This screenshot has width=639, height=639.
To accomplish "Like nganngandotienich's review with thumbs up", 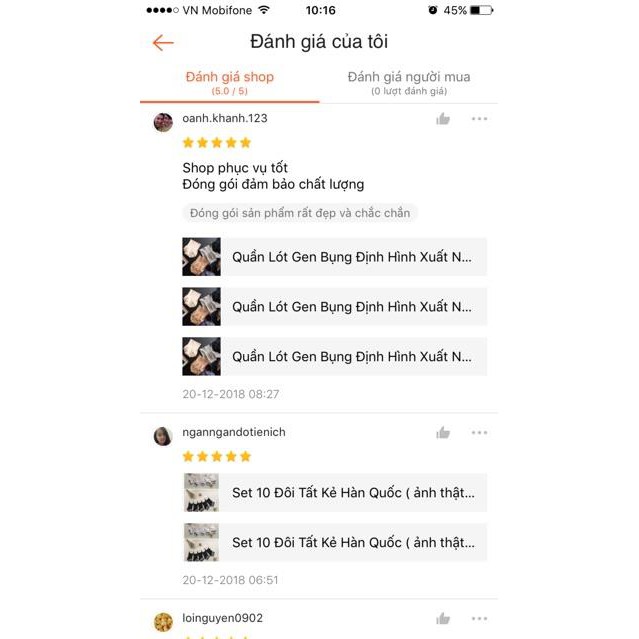I will [443, 432].
